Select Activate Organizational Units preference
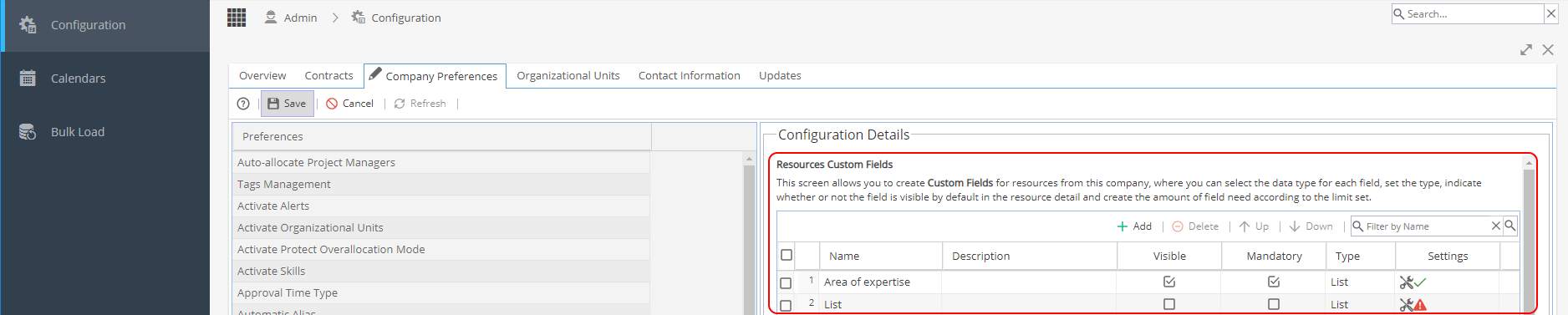 pyautogui.click(x=441, y=228)
